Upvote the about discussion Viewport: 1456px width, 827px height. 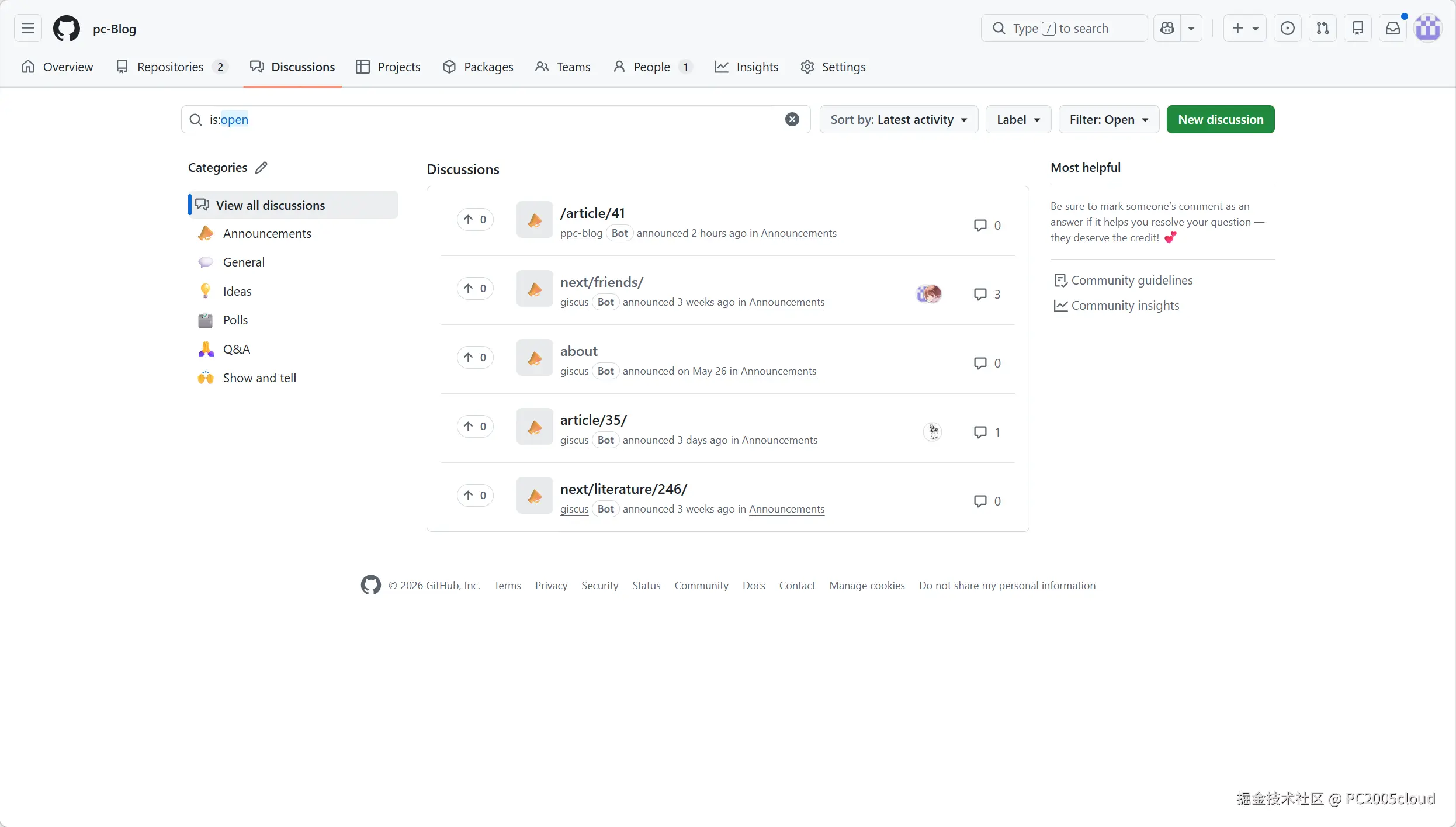475,357
